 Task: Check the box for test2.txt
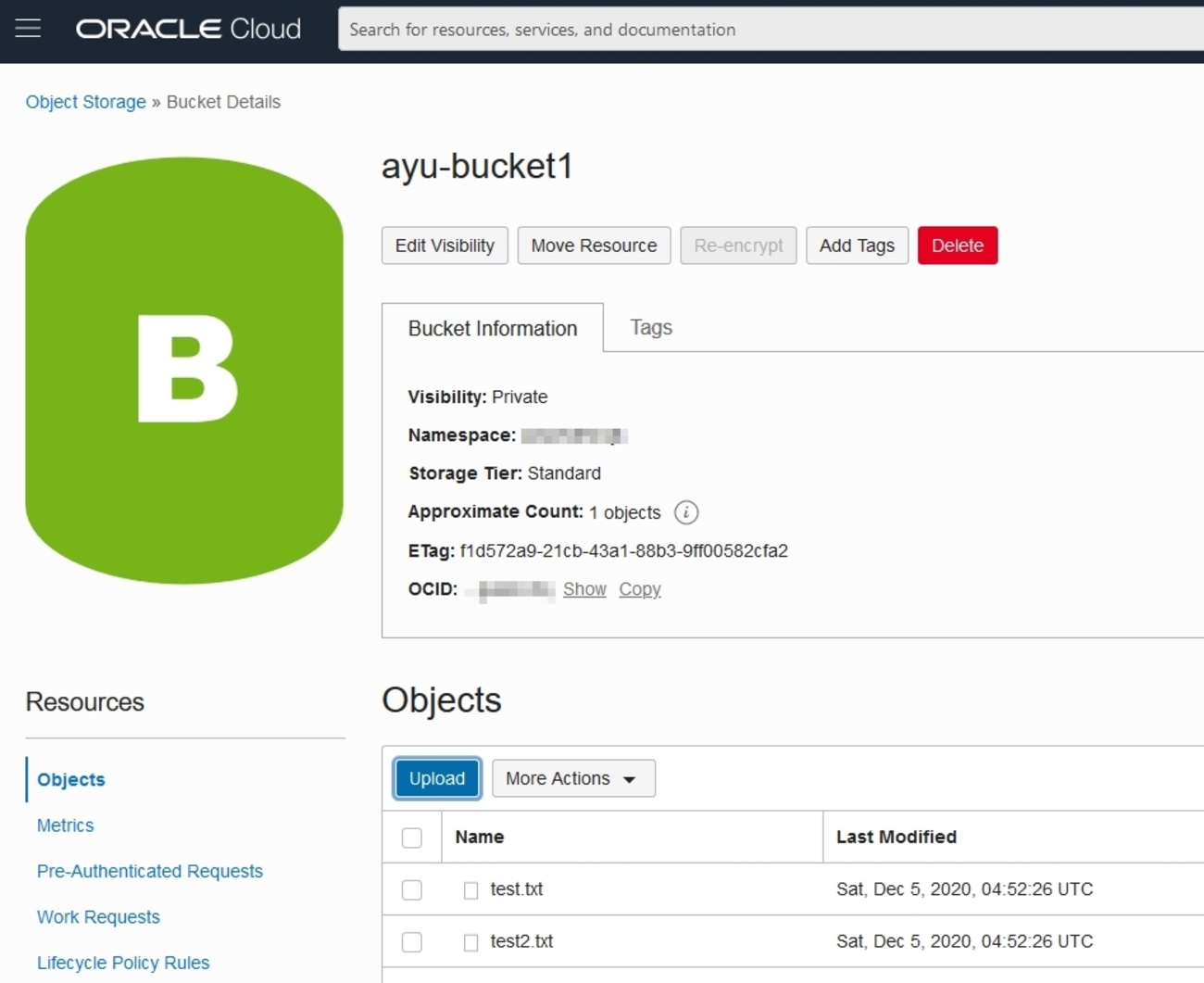tap(412, 942)
